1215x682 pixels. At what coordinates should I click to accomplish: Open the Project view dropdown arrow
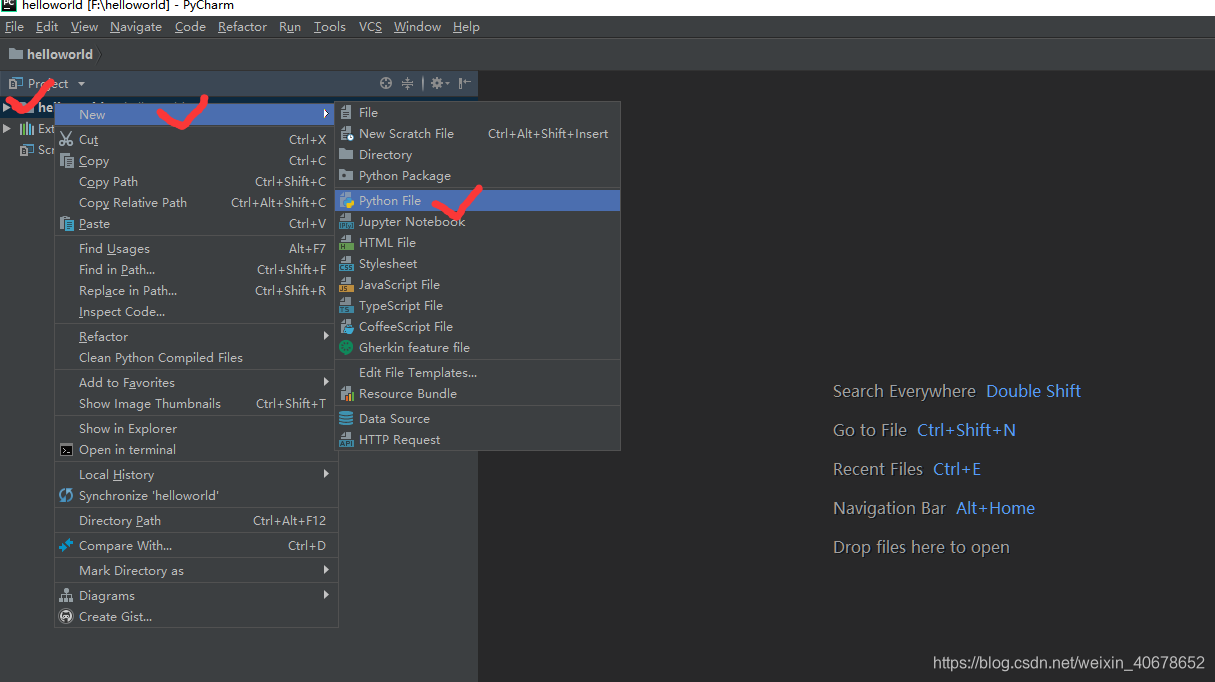[x=81, y=84]
